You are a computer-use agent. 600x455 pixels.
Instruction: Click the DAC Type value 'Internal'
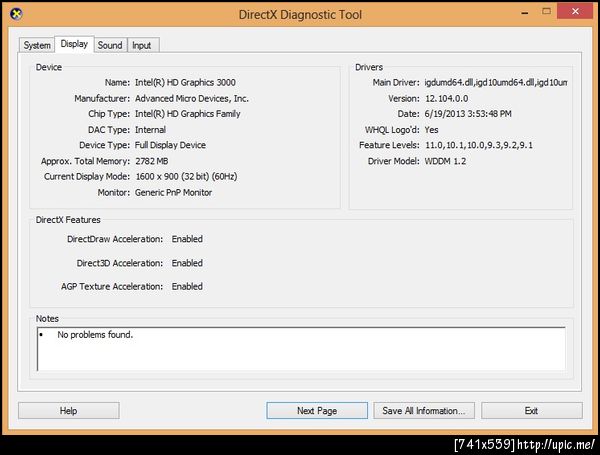[150, 130]
